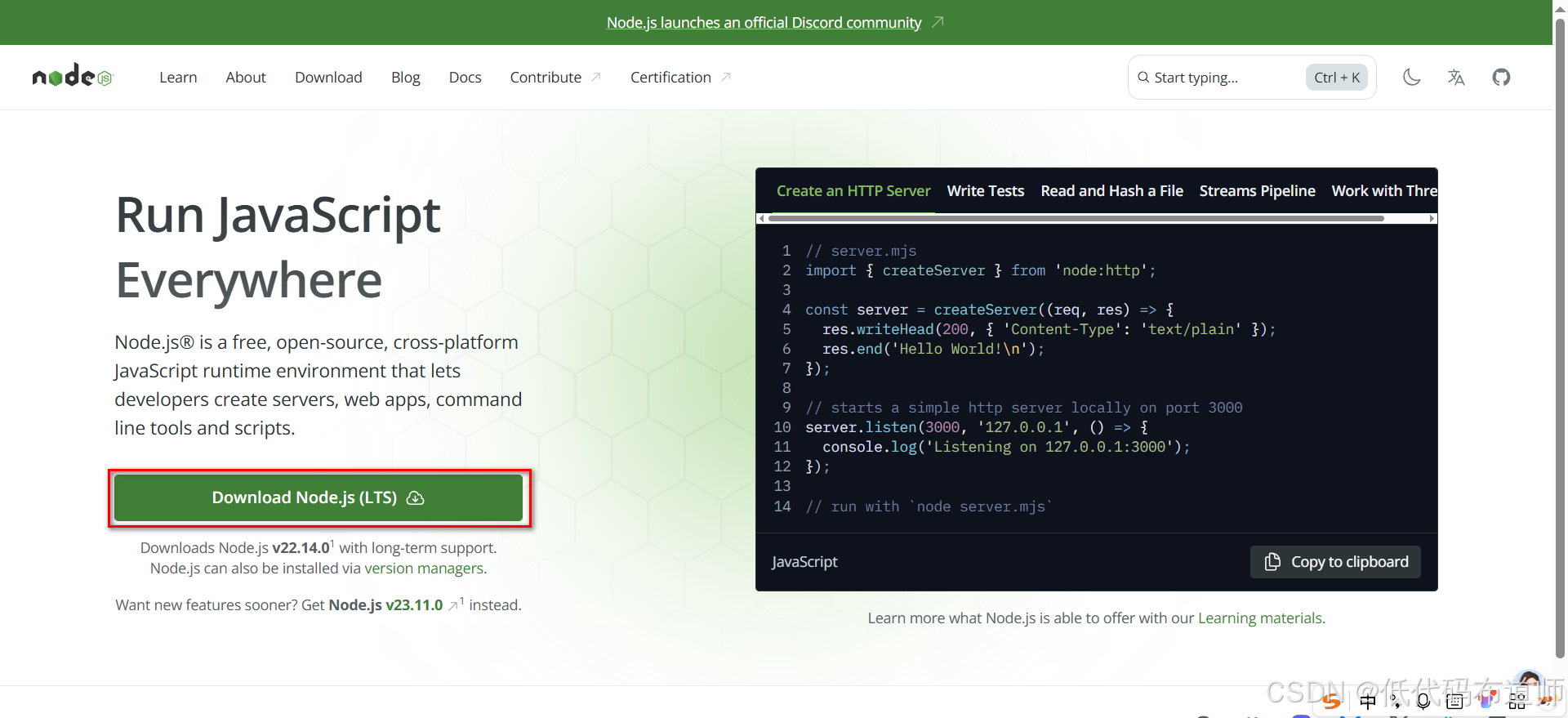Click the Sogou input method S logo

click(x=1332, y=700)
